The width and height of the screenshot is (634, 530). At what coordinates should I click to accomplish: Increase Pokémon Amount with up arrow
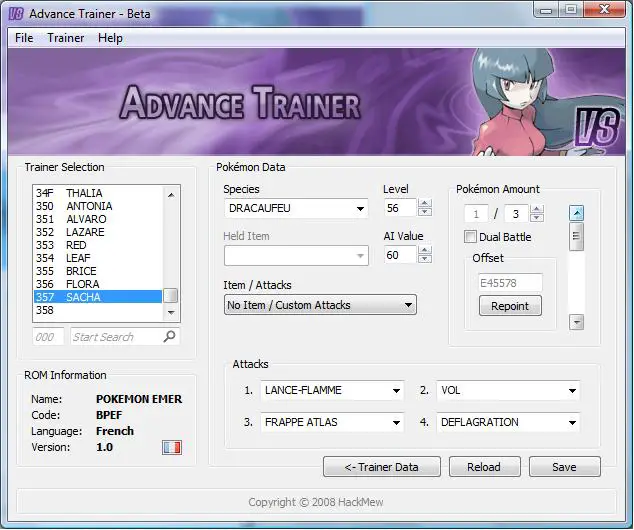coord(537,209)
